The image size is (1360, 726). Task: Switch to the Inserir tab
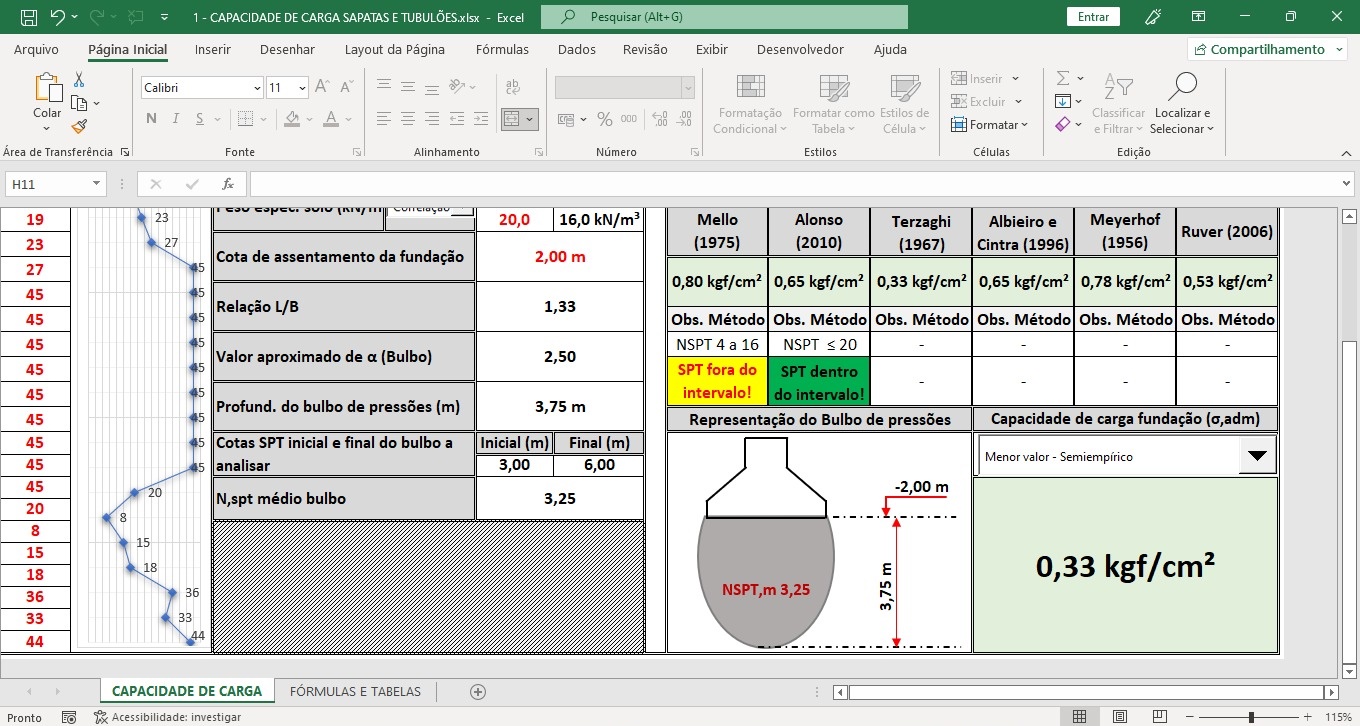point(212,49)
